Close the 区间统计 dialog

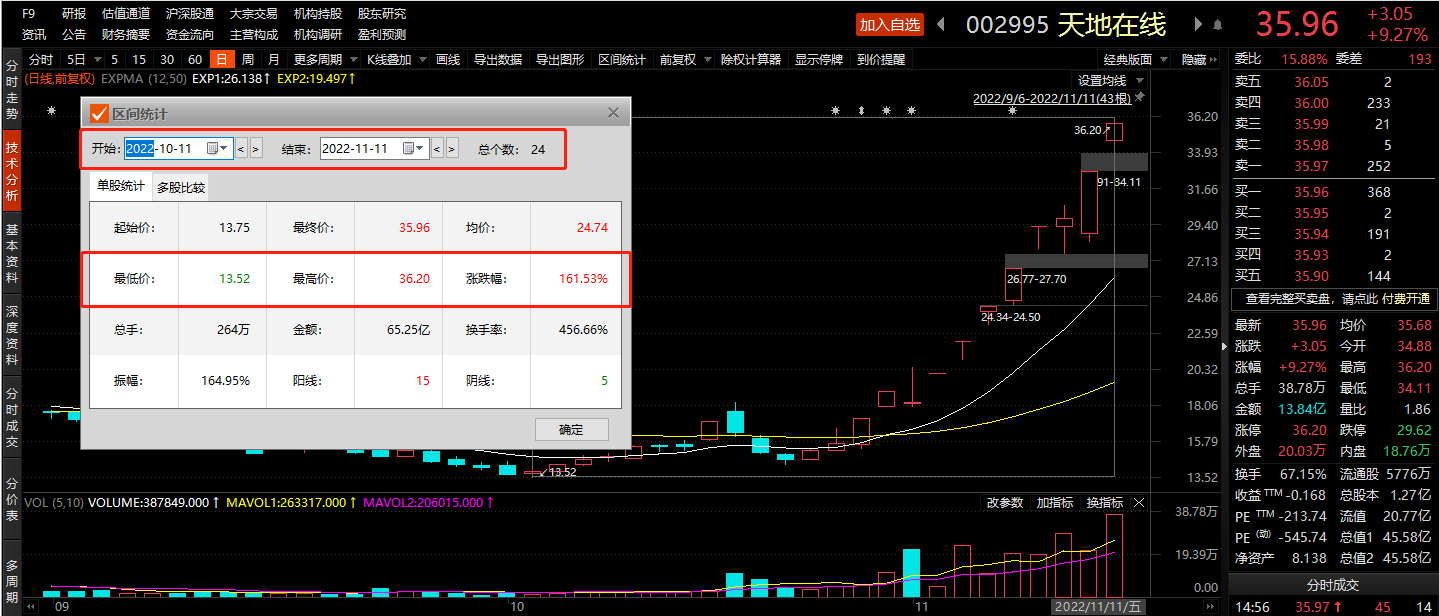tap(614, 114)
